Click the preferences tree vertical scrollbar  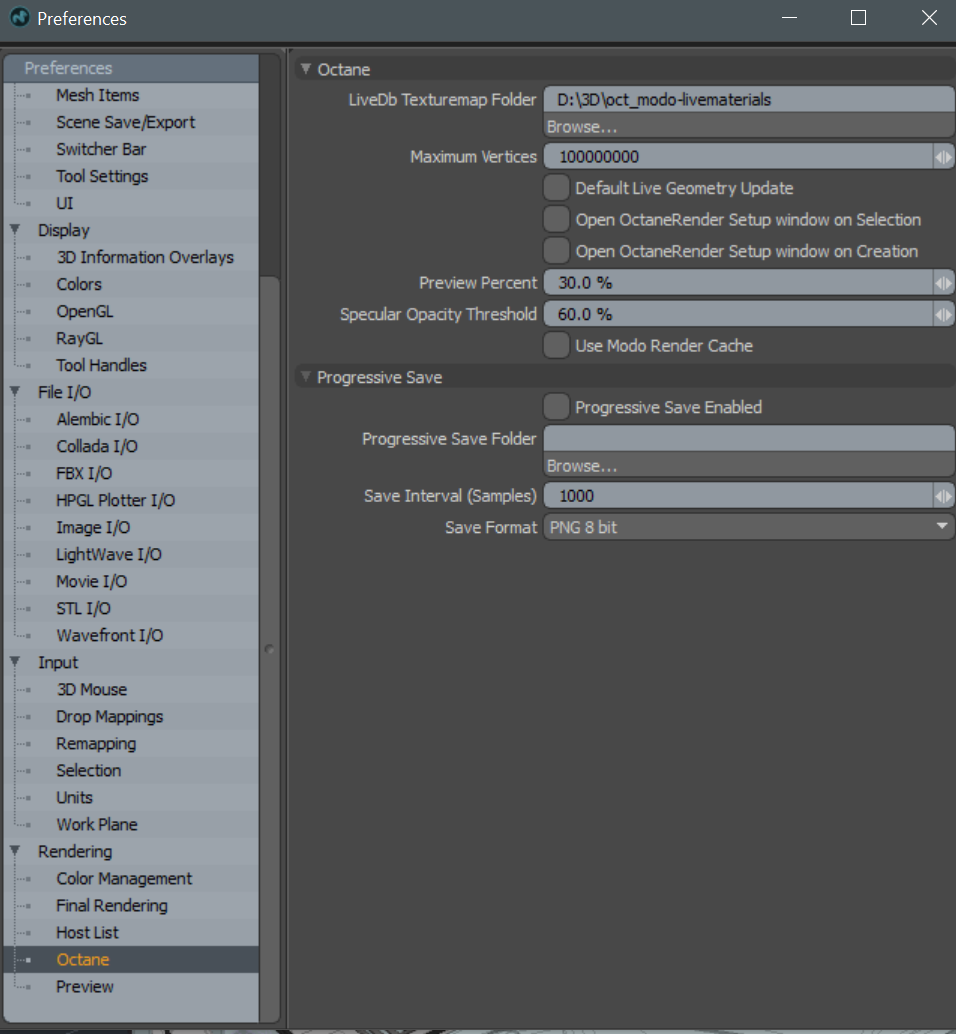coord(270,648)
